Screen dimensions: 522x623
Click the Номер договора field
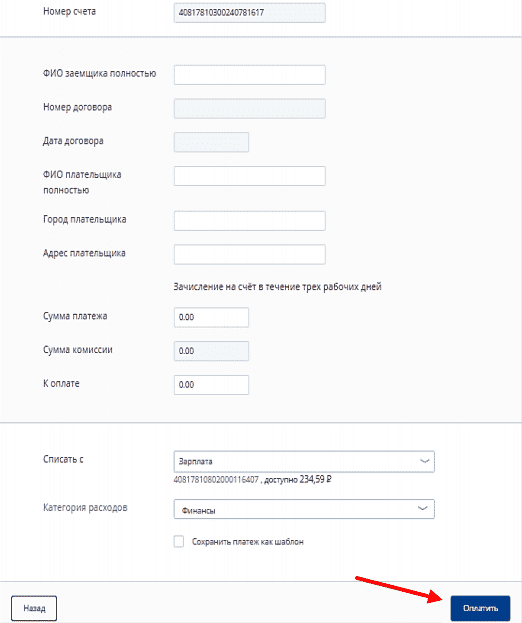click(x=249, y=108)
